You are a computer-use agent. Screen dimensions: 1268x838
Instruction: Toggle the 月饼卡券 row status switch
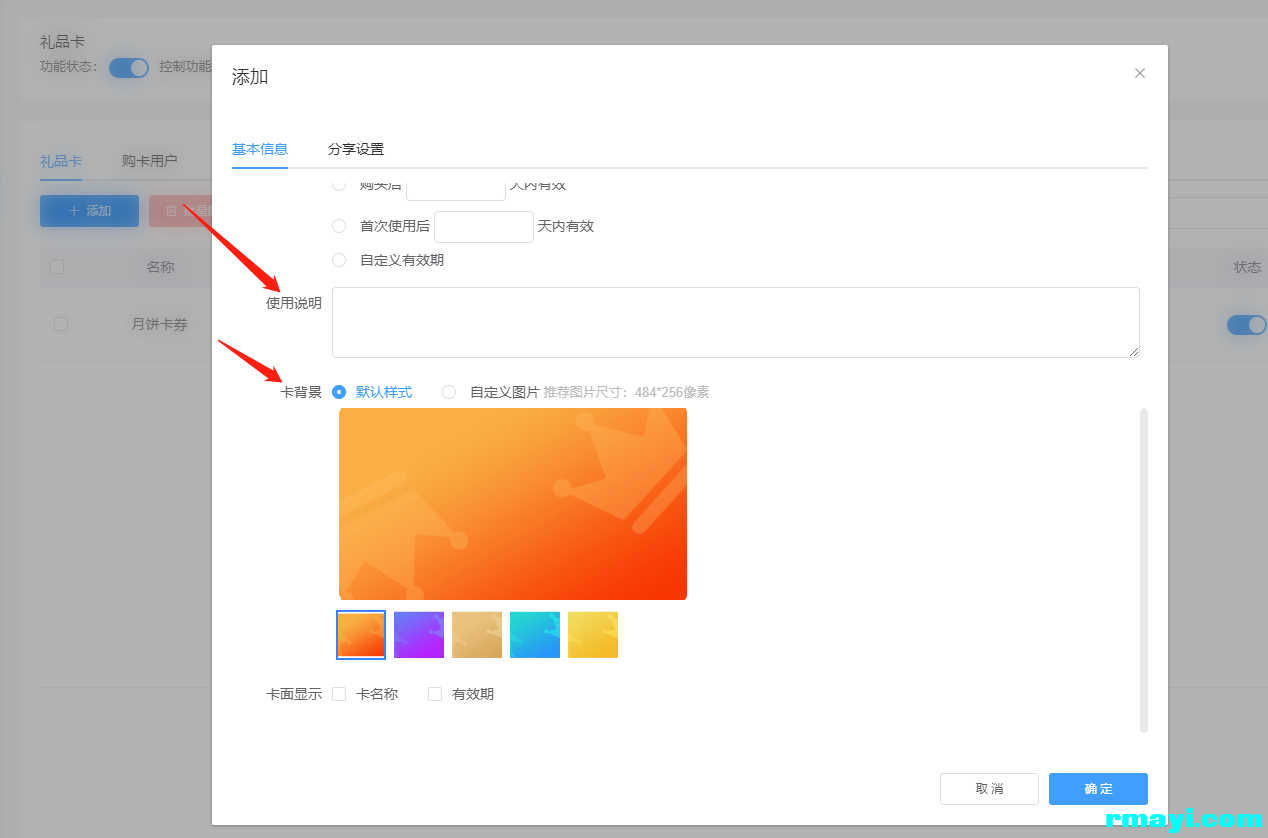1247,325
